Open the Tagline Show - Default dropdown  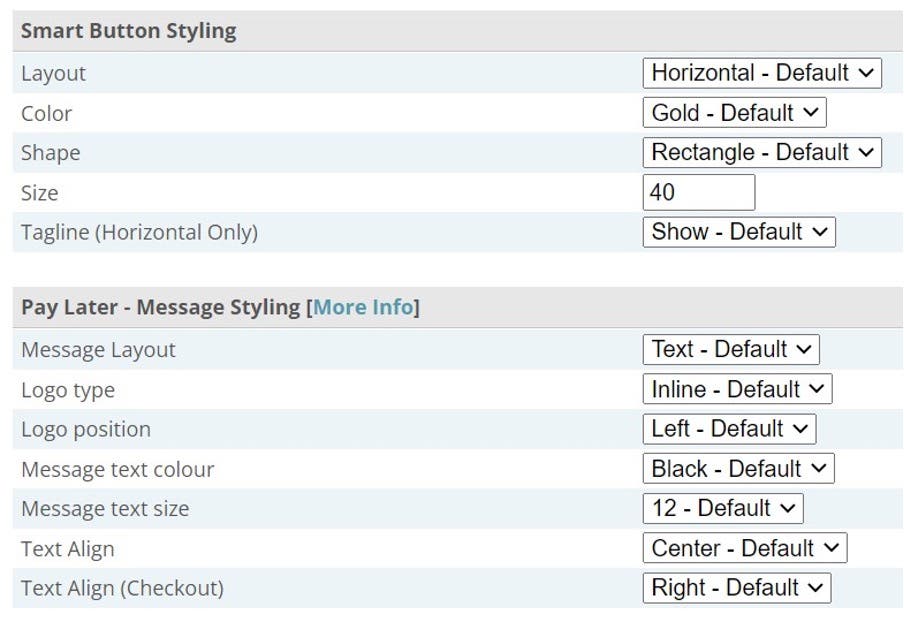click(738, 232)
